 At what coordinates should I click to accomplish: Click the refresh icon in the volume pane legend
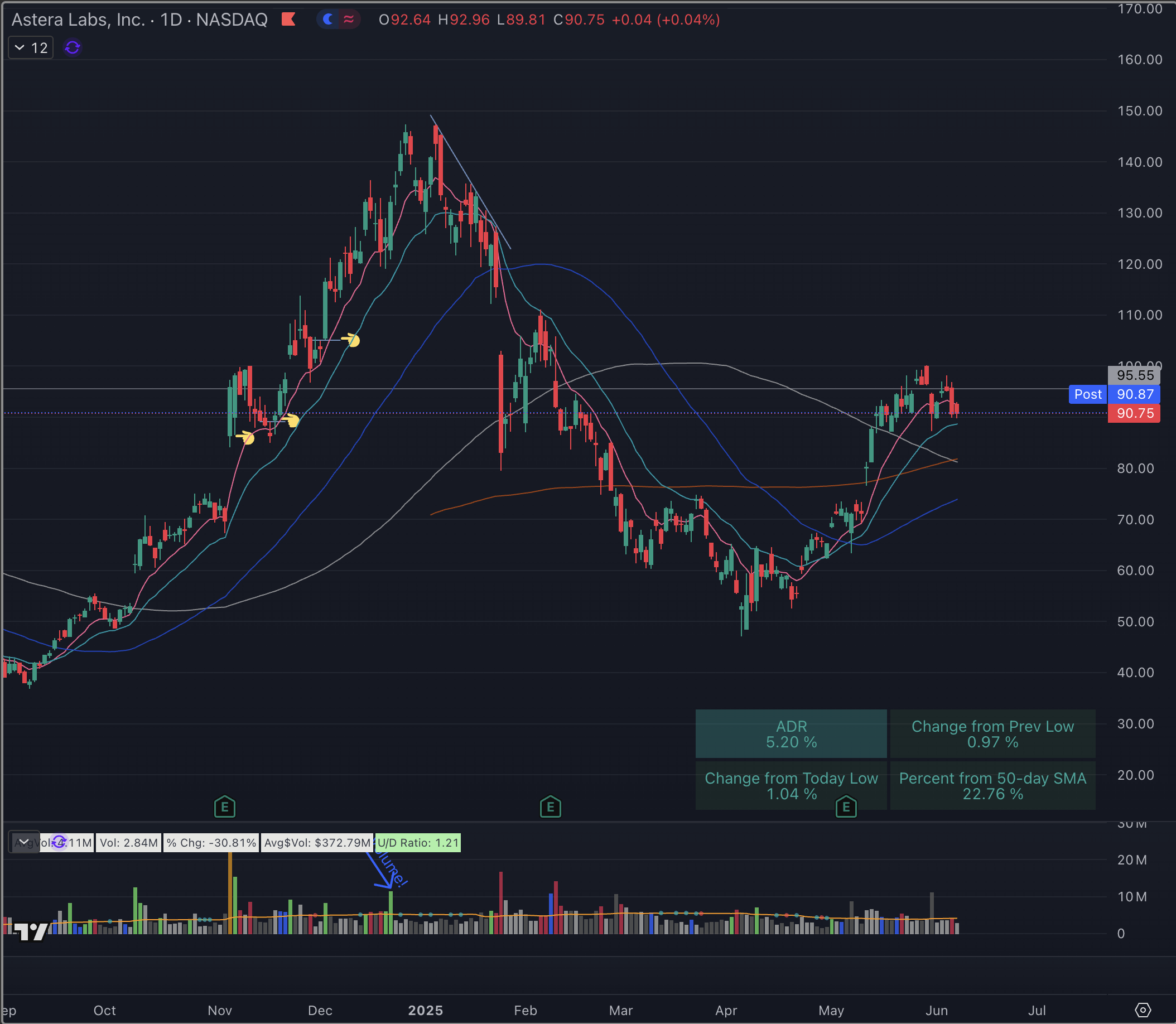coord(59,841)
